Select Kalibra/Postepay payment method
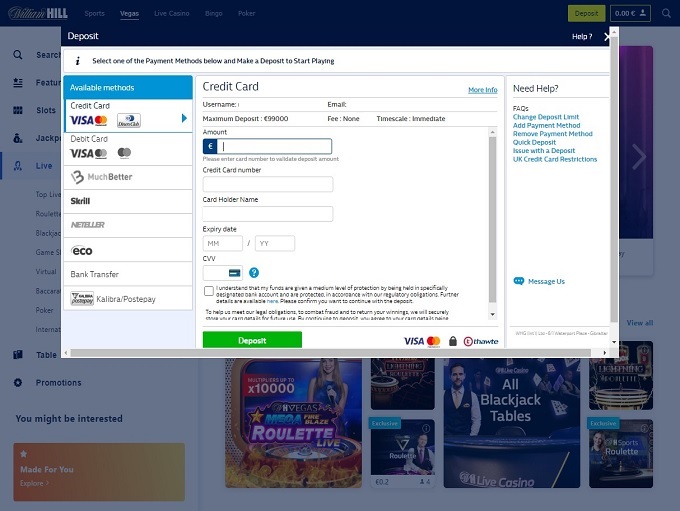 point(128,298)
